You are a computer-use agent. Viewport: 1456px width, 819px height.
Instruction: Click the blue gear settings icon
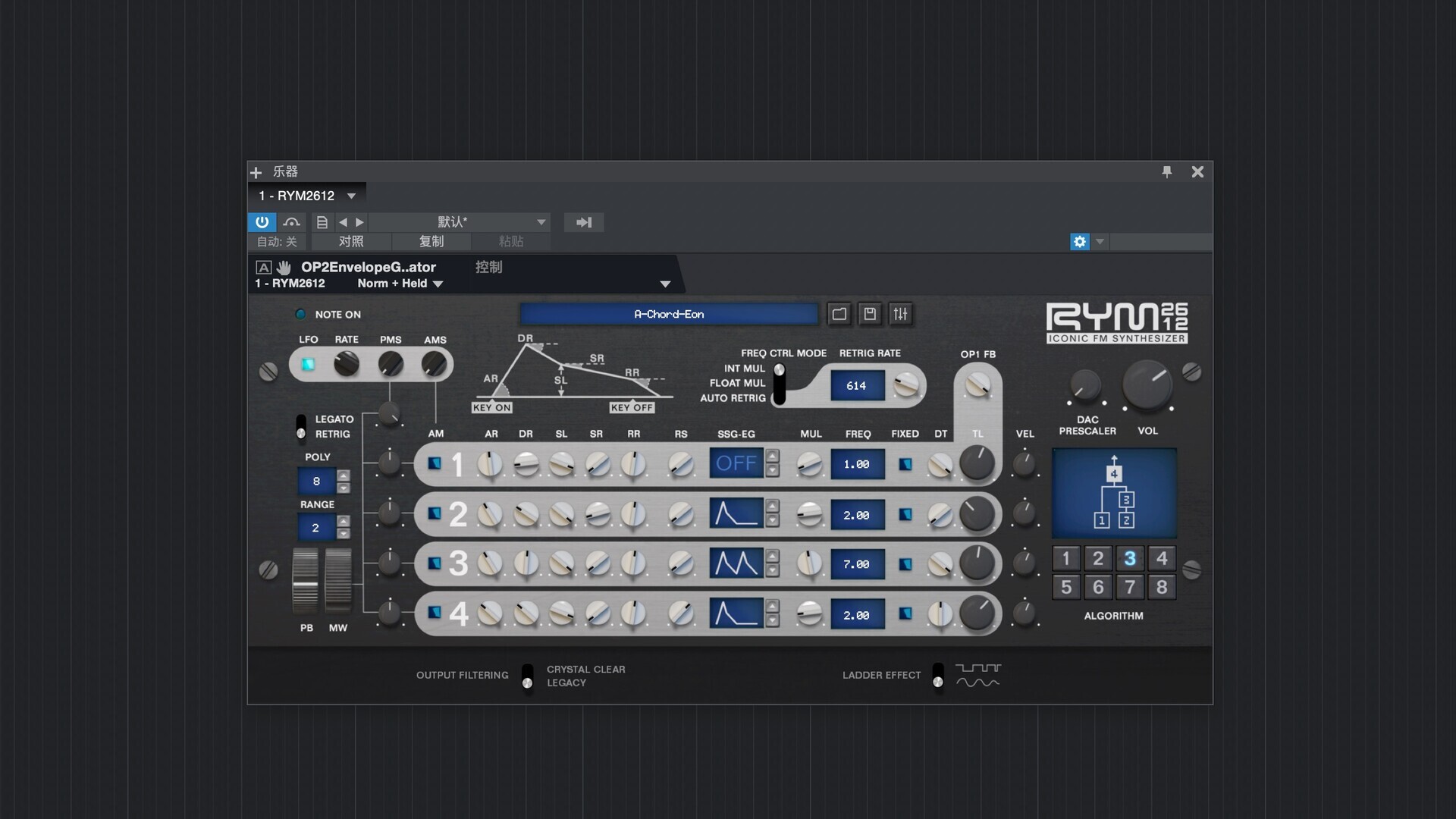click(x=1079, y=242)
